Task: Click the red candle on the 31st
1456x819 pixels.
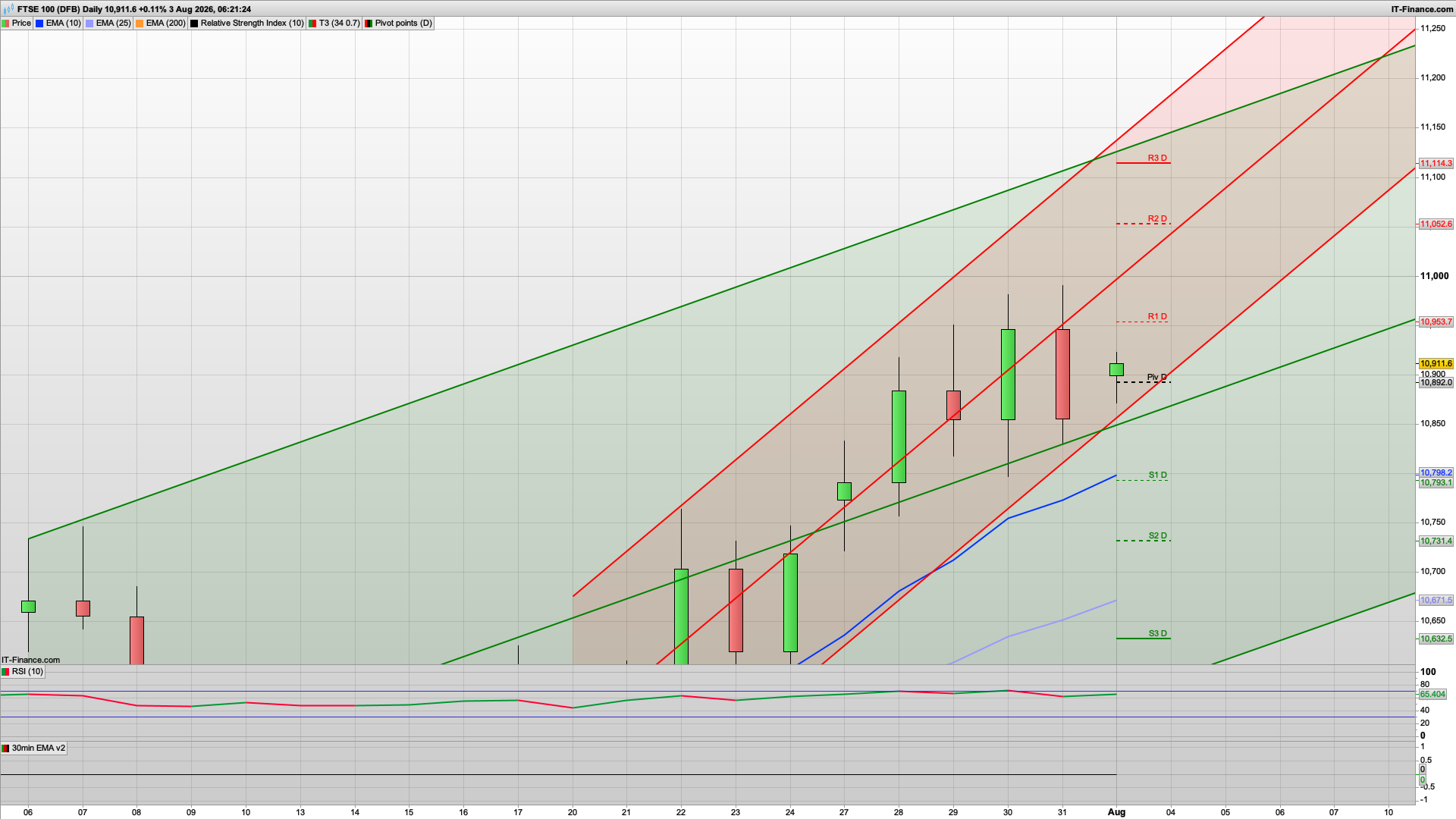Action: point(1062,375)
